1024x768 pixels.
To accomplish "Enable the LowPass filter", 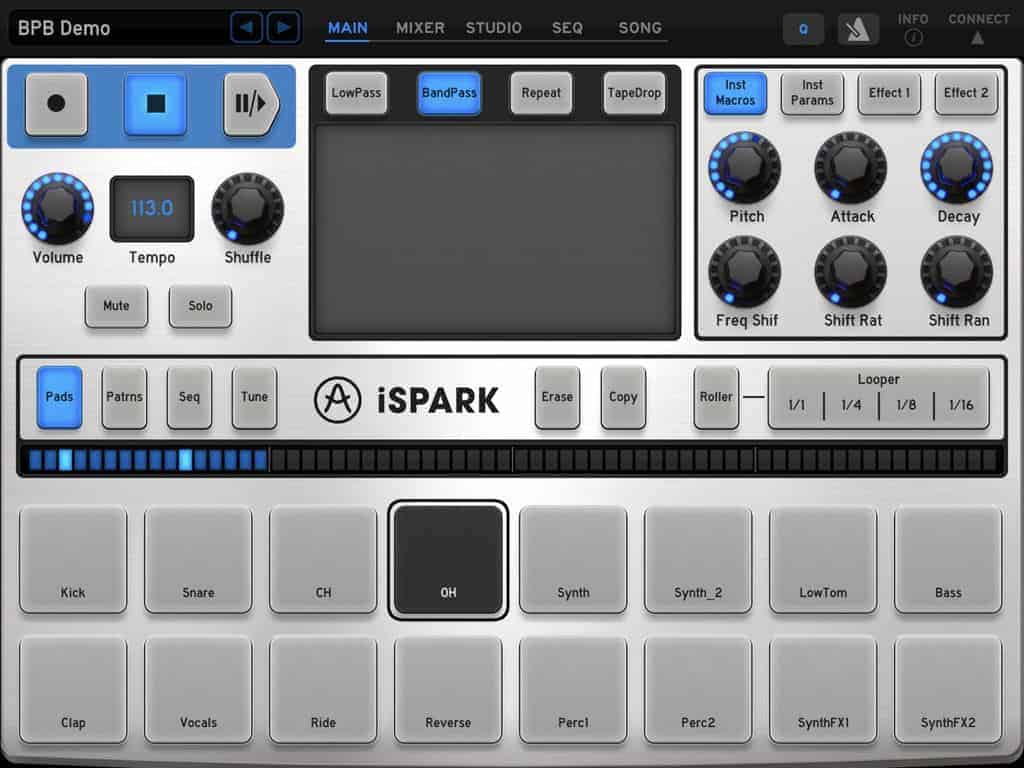I will pyautogui.click(x=356, y=93).
